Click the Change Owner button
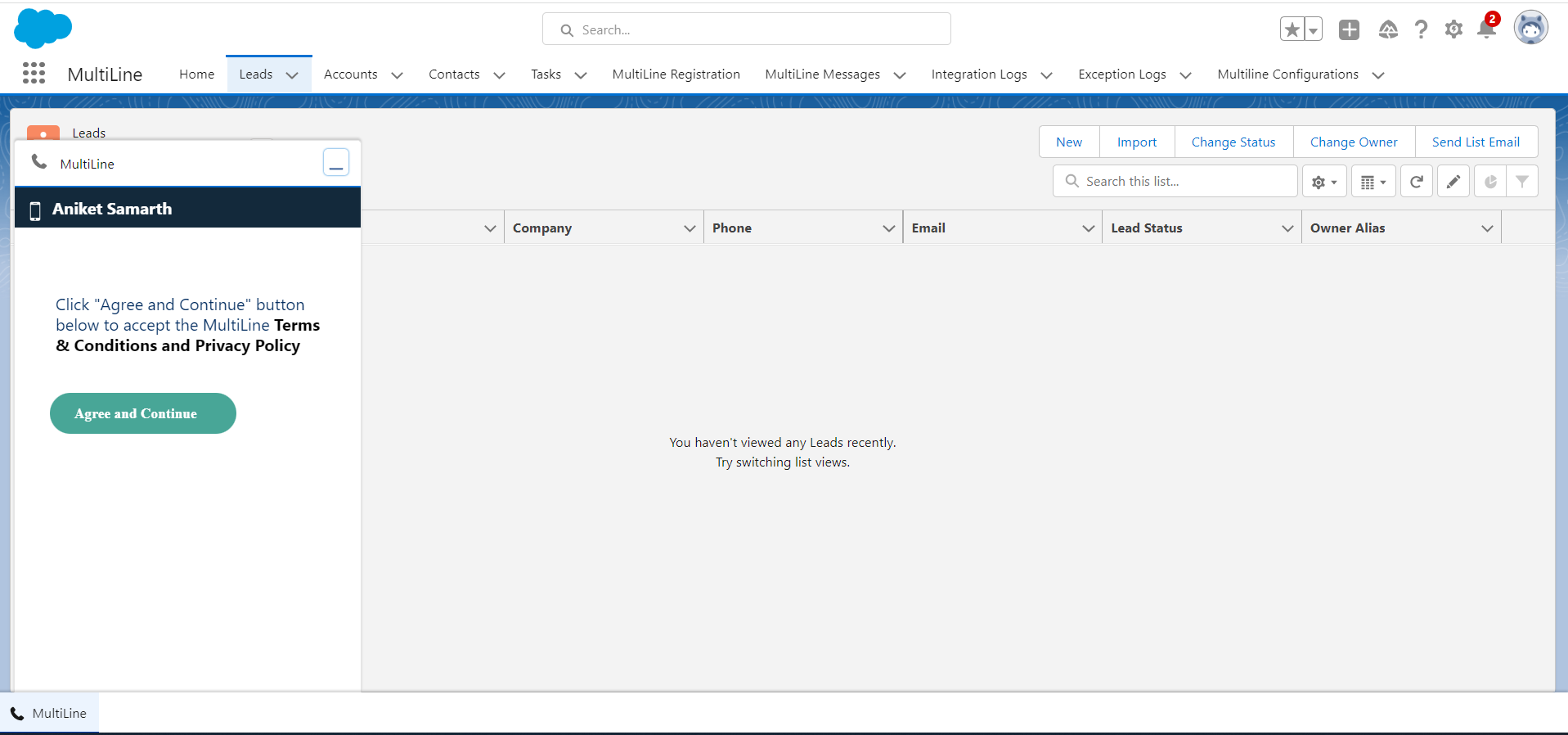Screen dimensions: 1568x735 pyautogui.click(x=1354, y=142)
